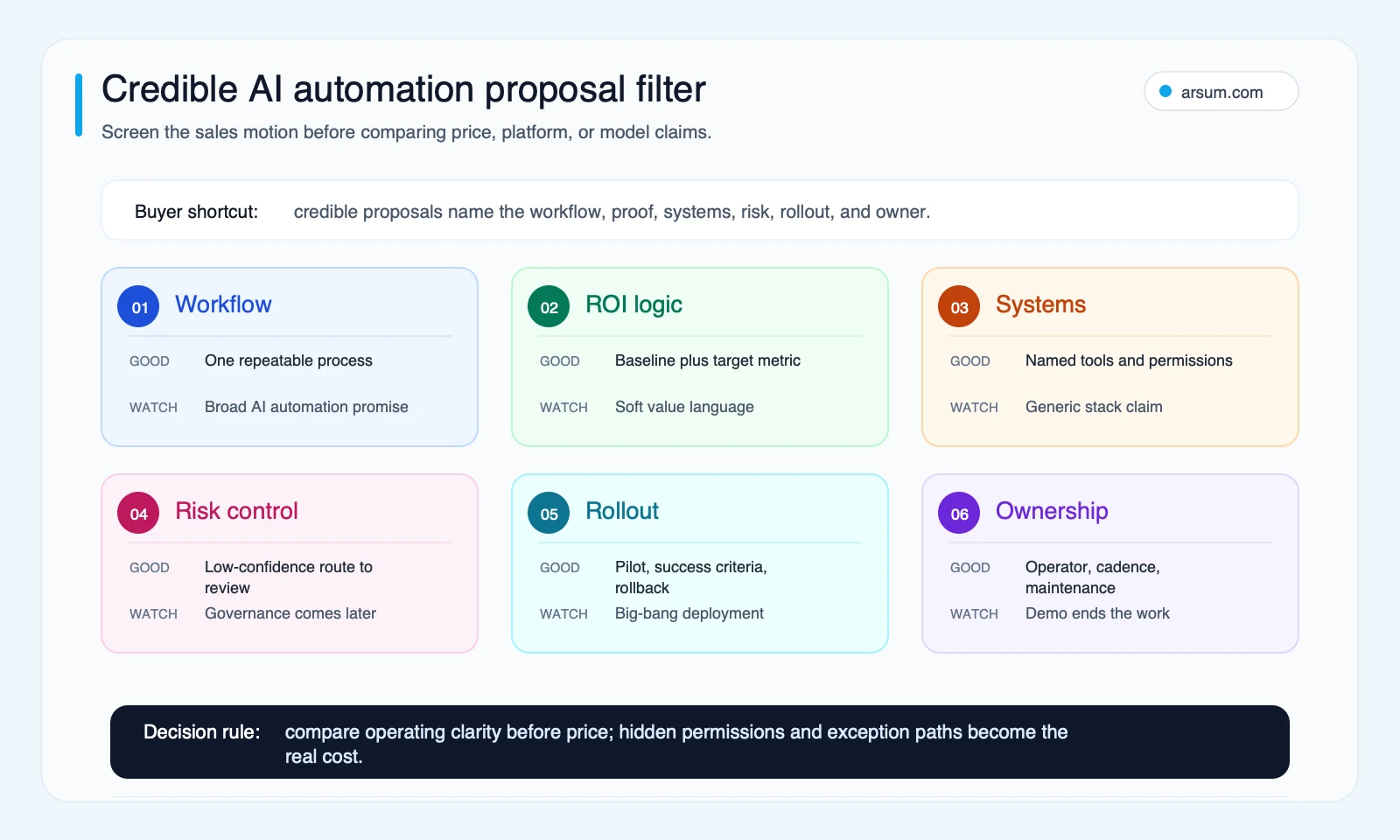This screenshot has width=1400, height=840.
Task: Select the Workflow card heading
Action: pyautogui.click(x=223, y=304)
